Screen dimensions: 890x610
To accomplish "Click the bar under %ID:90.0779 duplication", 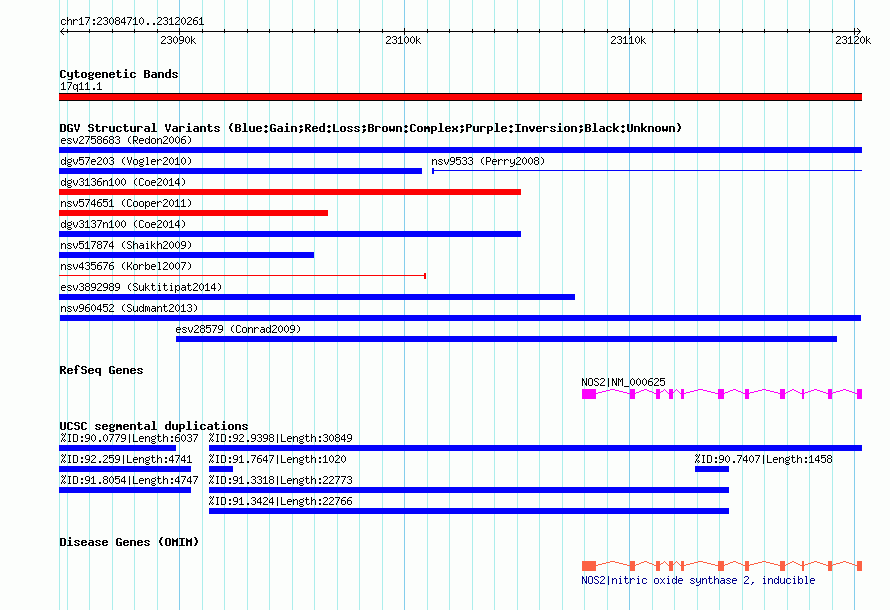I will (117, 448).
